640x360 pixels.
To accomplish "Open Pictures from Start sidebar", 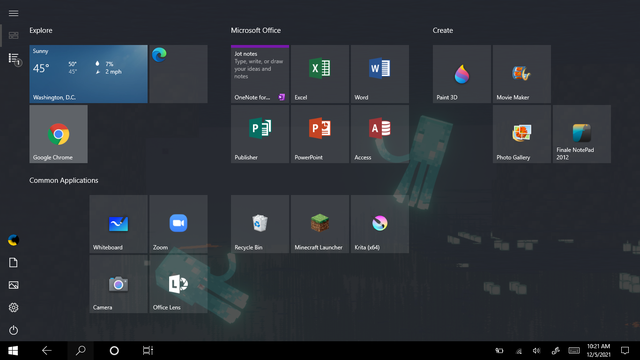I will pos(13,285).
